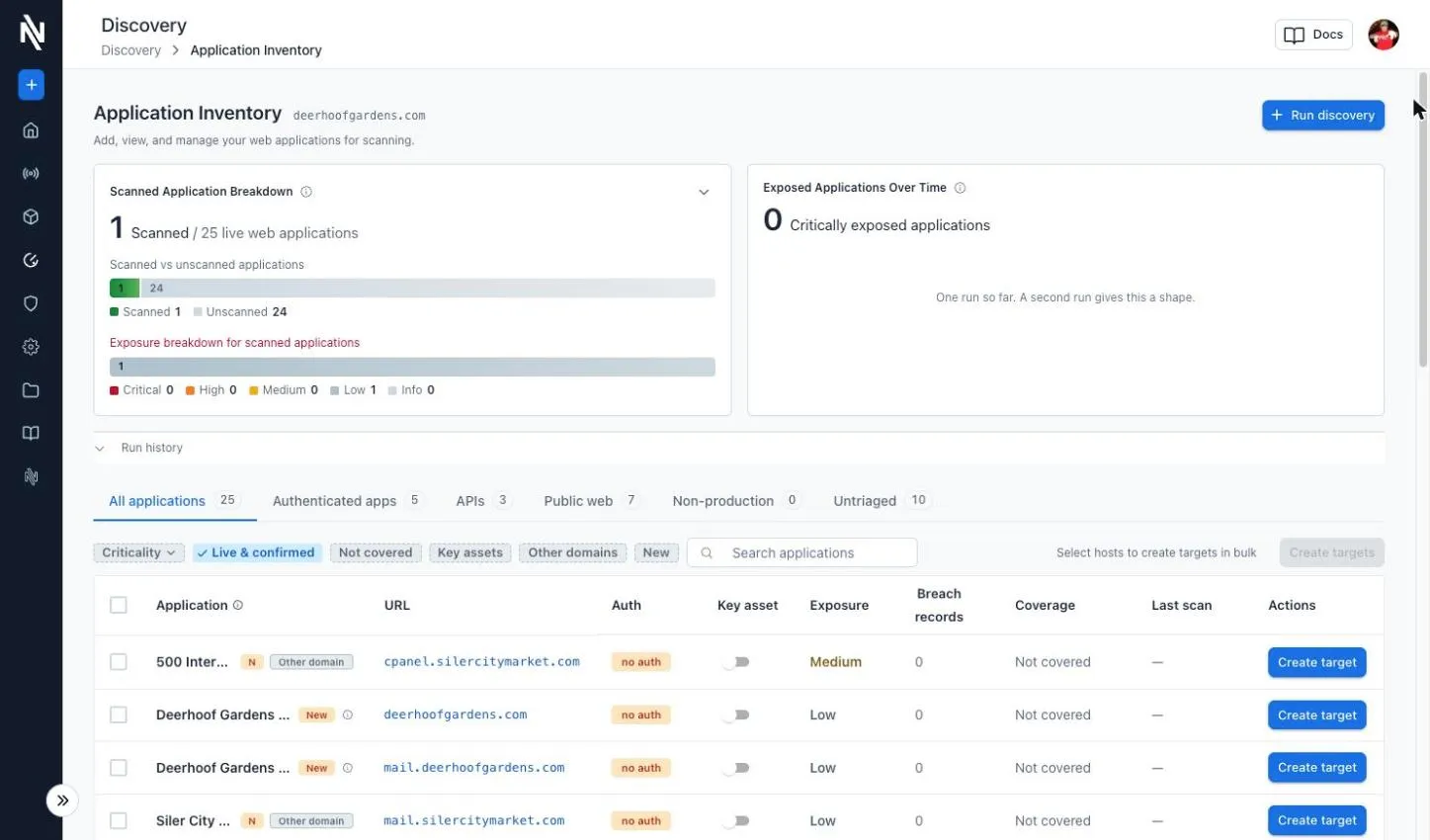Switch to the Authenticated apps tab
1430x840 pixels.
coord(346,501)
